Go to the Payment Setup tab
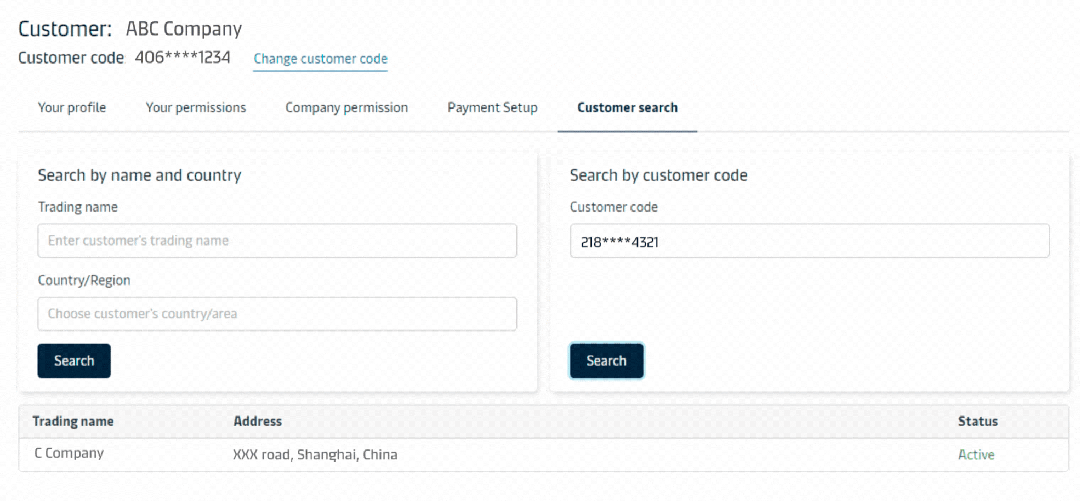Image resolution: width=1080 pixels, height=501 pixels. pyautogui.click(x=492, y=108)
